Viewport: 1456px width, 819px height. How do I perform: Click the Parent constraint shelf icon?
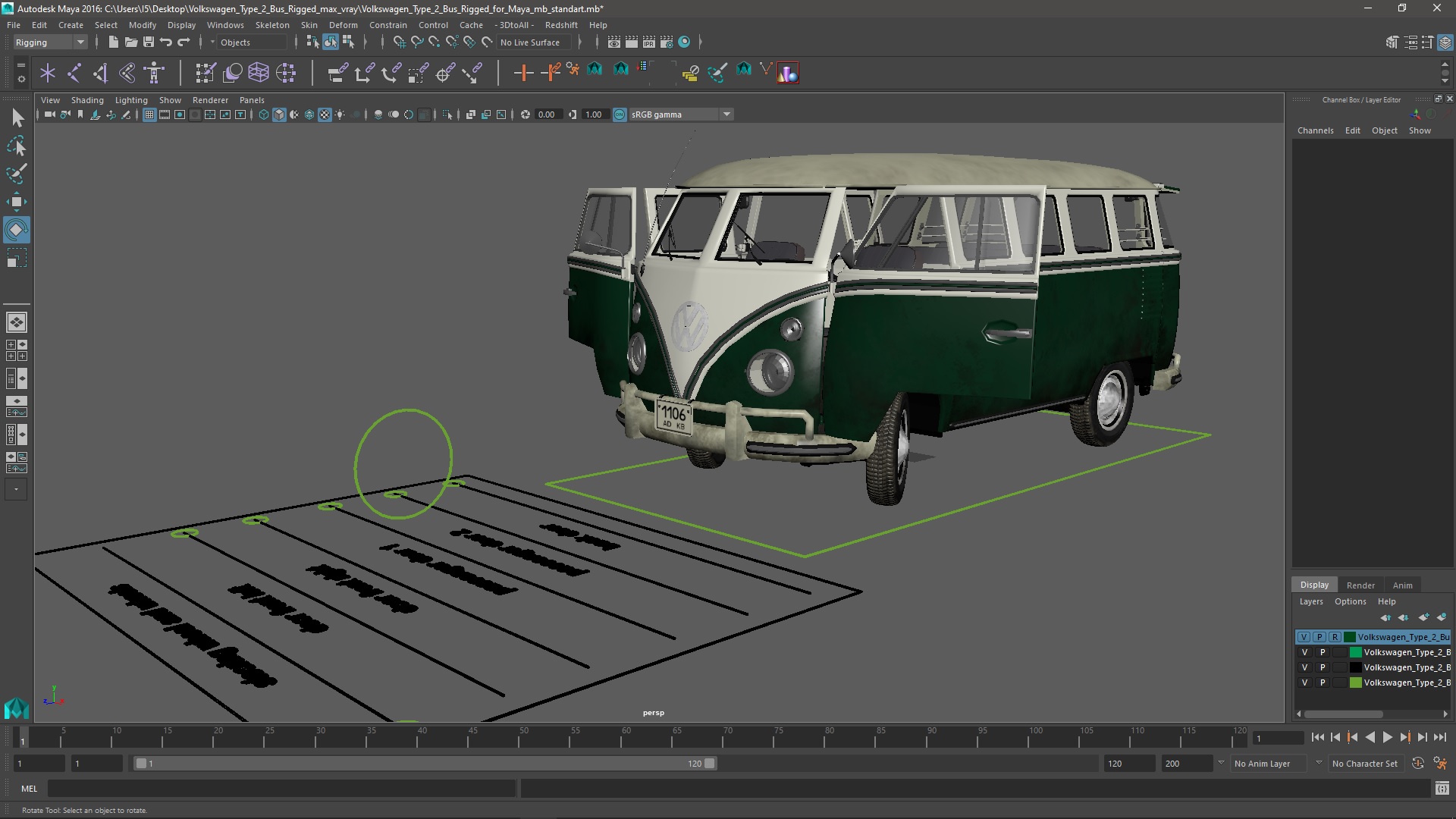pyautogui.click(x=337, y=73)
